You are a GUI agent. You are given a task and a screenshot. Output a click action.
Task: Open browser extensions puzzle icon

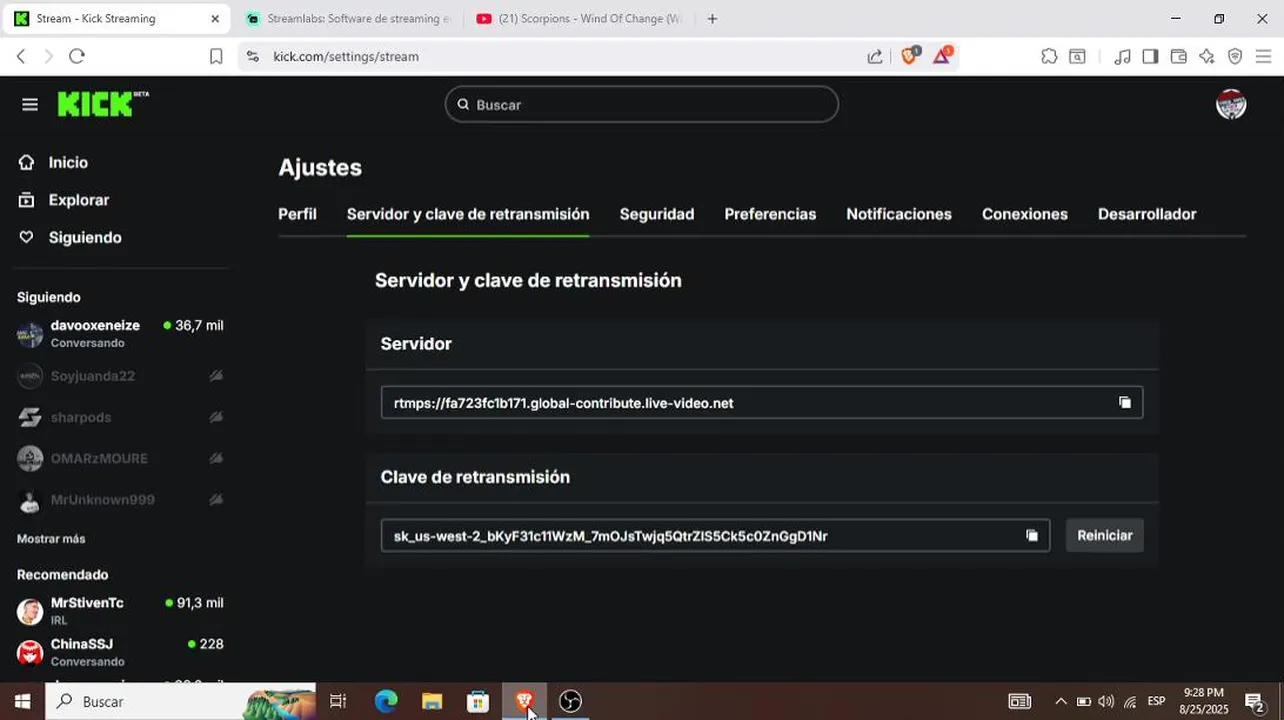[1049, 57]
